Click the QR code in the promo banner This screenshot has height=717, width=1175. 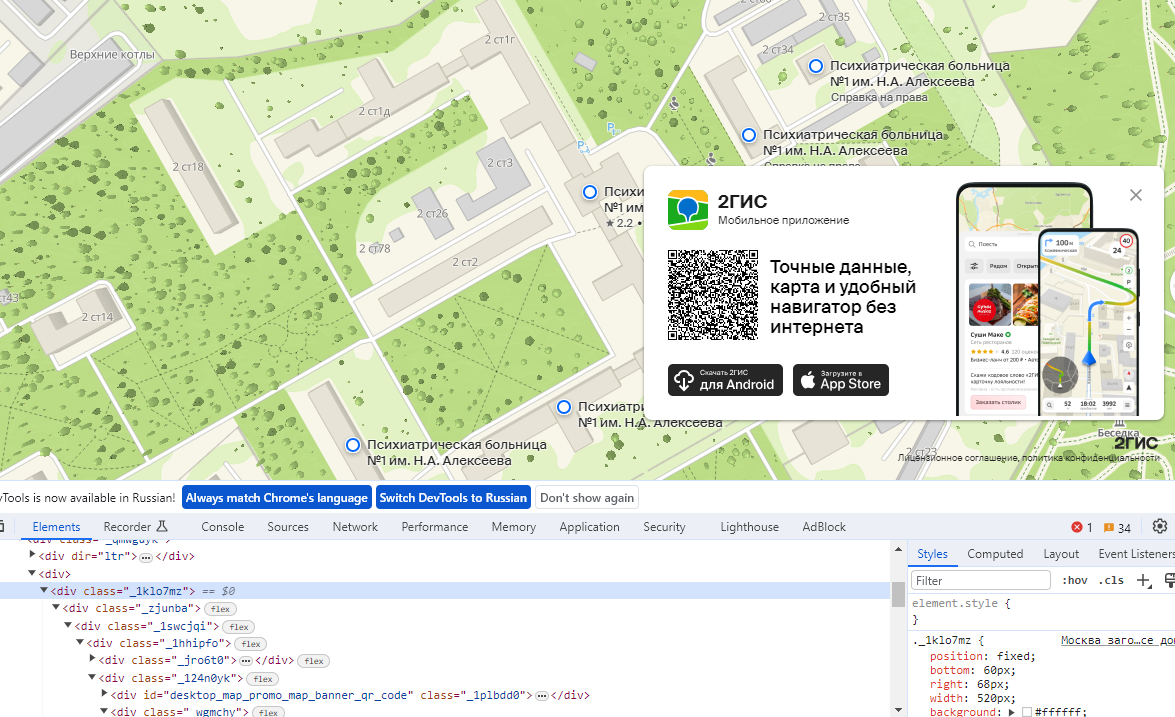click(713, 295)
